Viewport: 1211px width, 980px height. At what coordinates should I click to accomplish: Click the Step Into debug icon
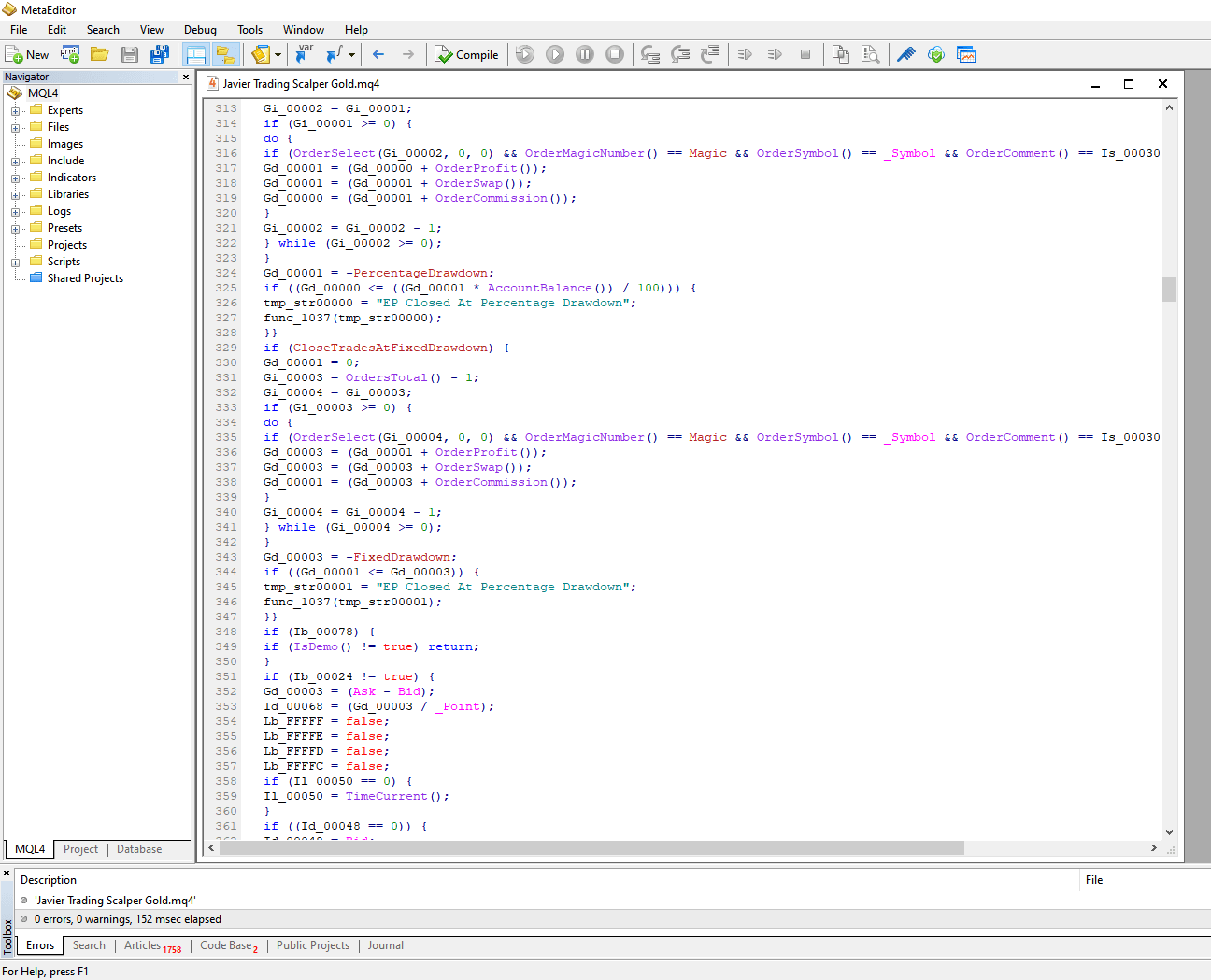pos(650,54)
